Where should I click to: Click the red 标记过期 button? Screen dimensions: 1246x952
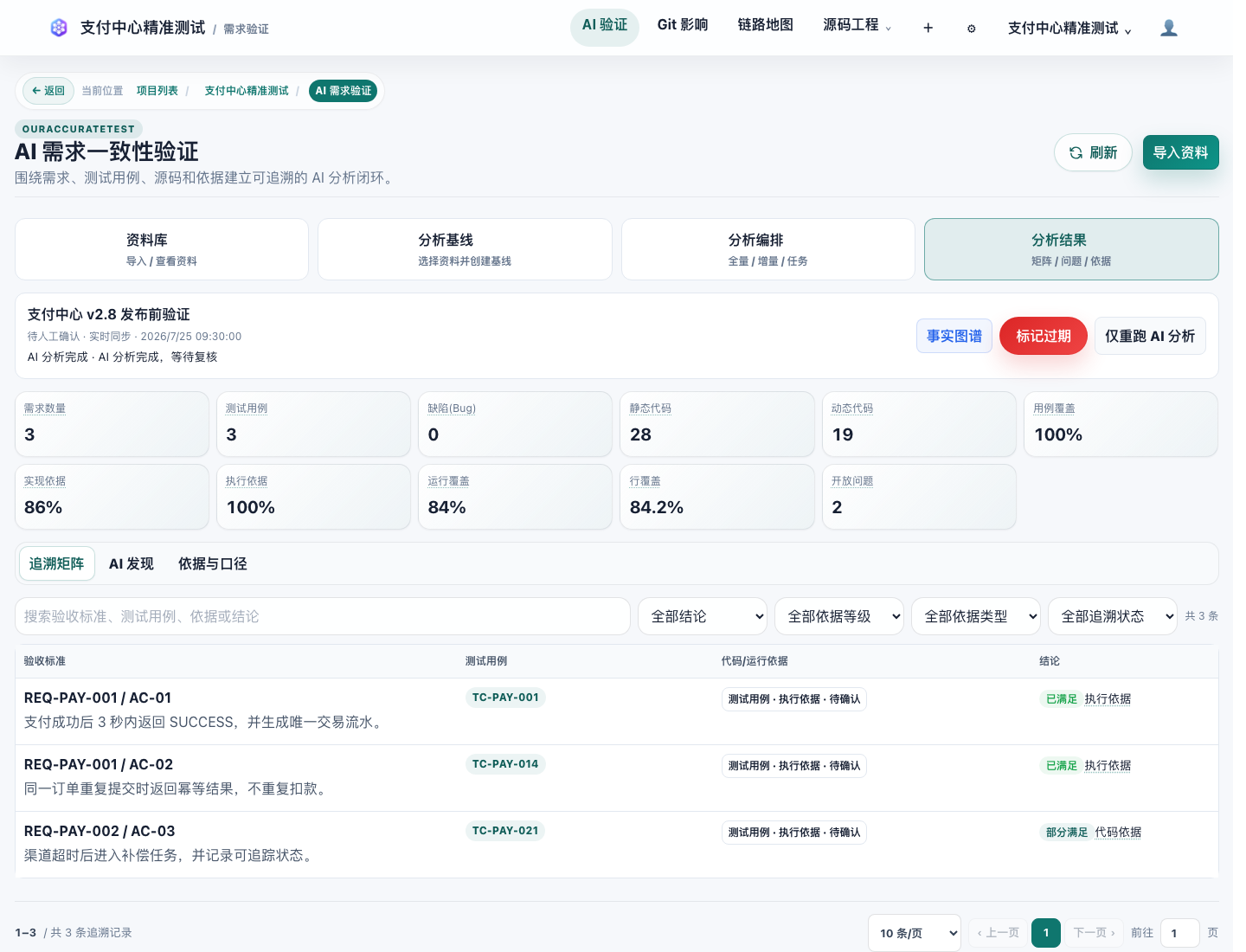click(x=1044, y=336)
